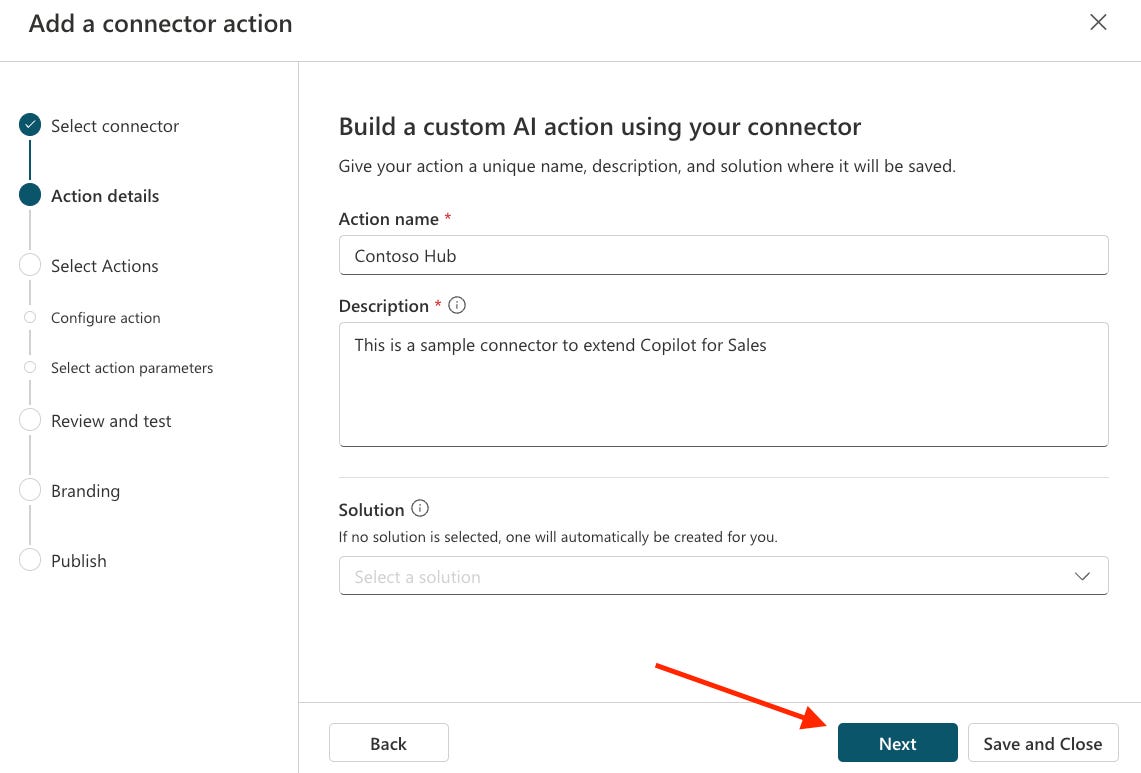The width and height of the screenshot is (1141, 773).
Task: Click the Select connector checkmark circle
Action: (x=30, y=125)
